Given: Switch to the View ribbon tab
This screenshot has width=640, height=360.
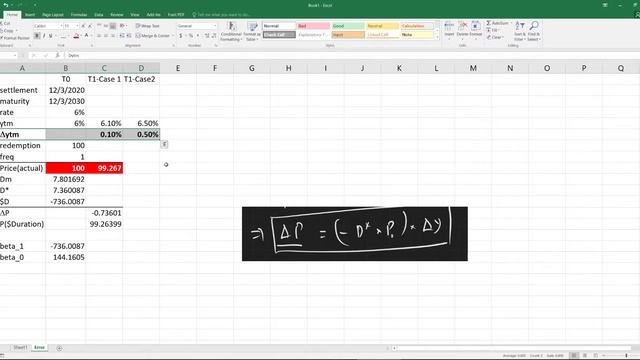Looking at the screenshot, I should click(x=135, y=15).
